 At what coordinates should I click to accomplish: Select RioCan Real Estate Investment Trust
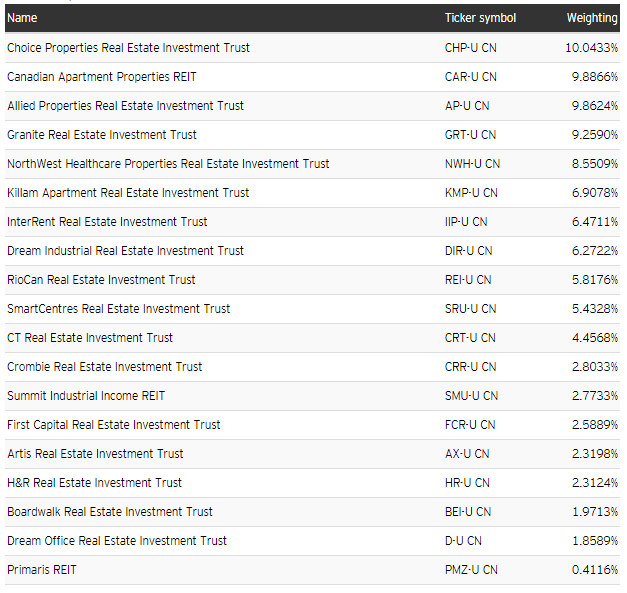click(x=101, y=280)
